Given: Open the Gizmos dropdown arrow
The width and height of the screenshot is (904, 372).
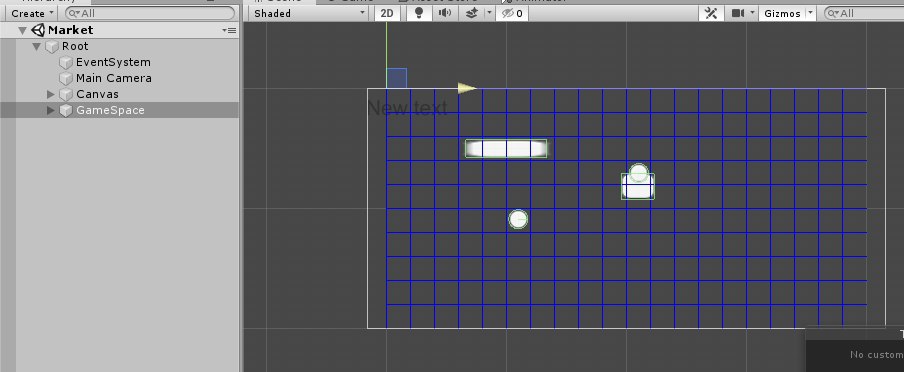Looking at the screenshot, I should pos(811,13).
